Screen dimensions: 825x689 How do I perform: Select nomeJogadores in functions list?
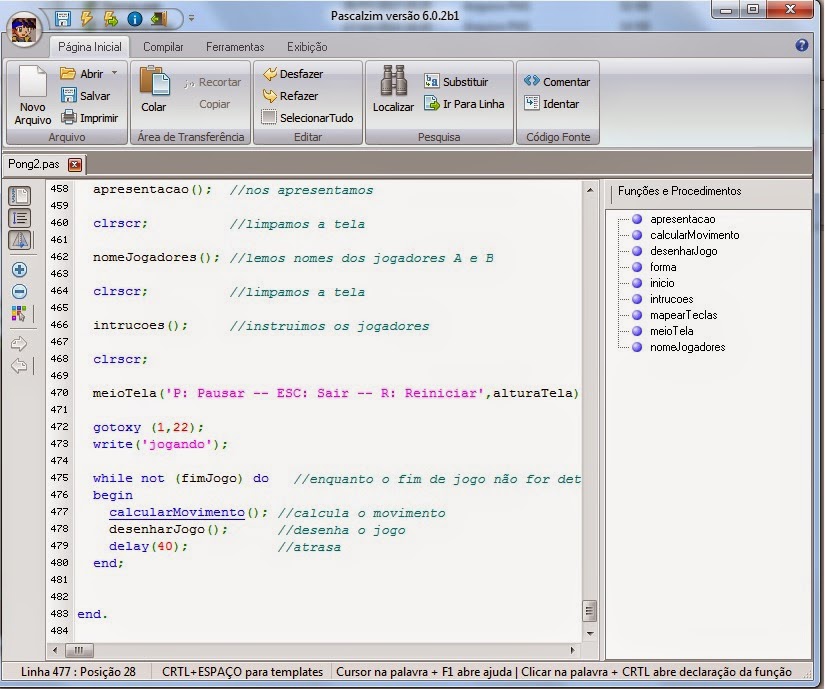687,347
